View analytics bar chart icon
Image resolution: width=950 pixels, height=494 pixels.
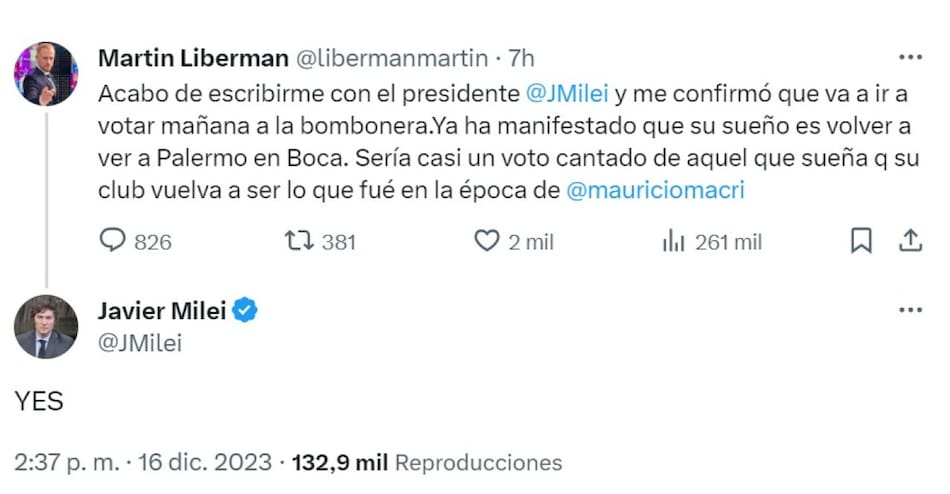[672, 241]
